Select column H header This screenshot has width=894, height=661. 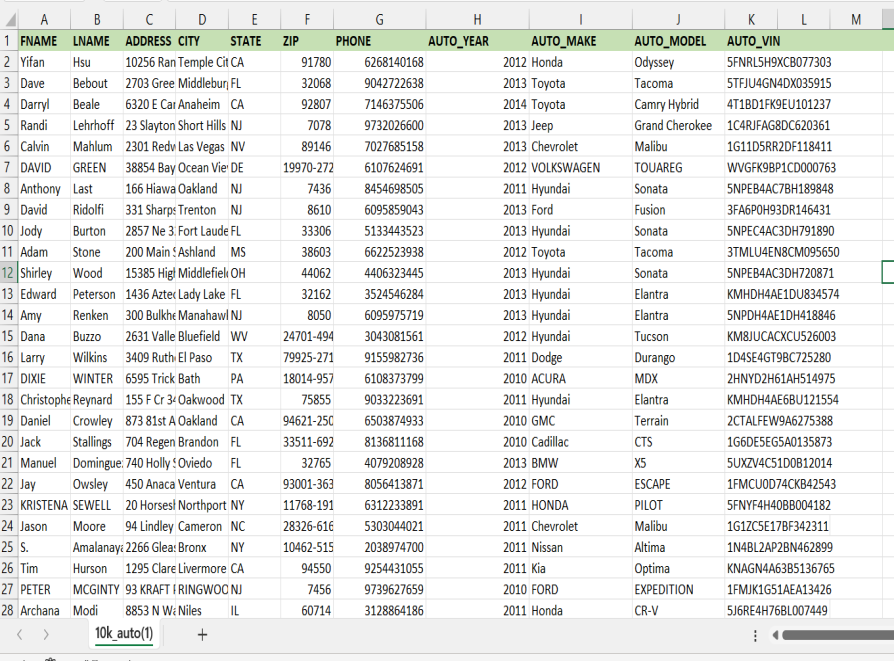tap(477, 20)
